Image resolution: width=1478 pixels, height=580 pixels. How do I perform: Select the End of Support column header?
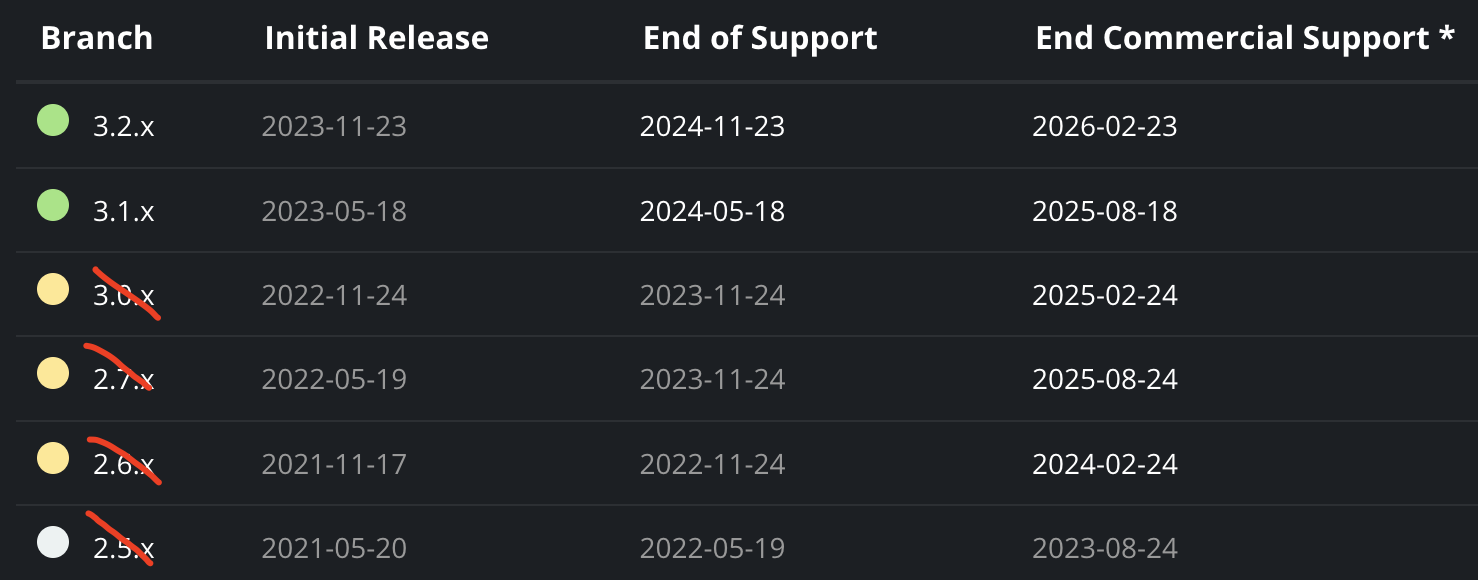(760, 38)
